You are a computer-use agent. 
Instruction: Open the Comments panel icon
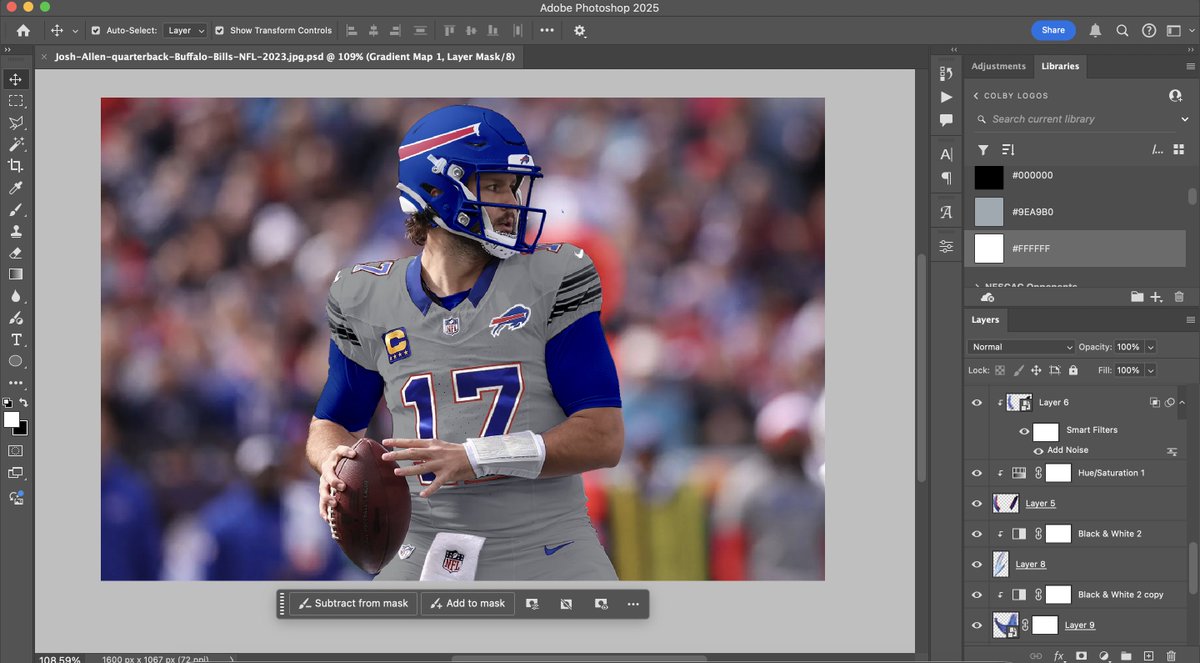pyautogui.click(x=946, y=120)
